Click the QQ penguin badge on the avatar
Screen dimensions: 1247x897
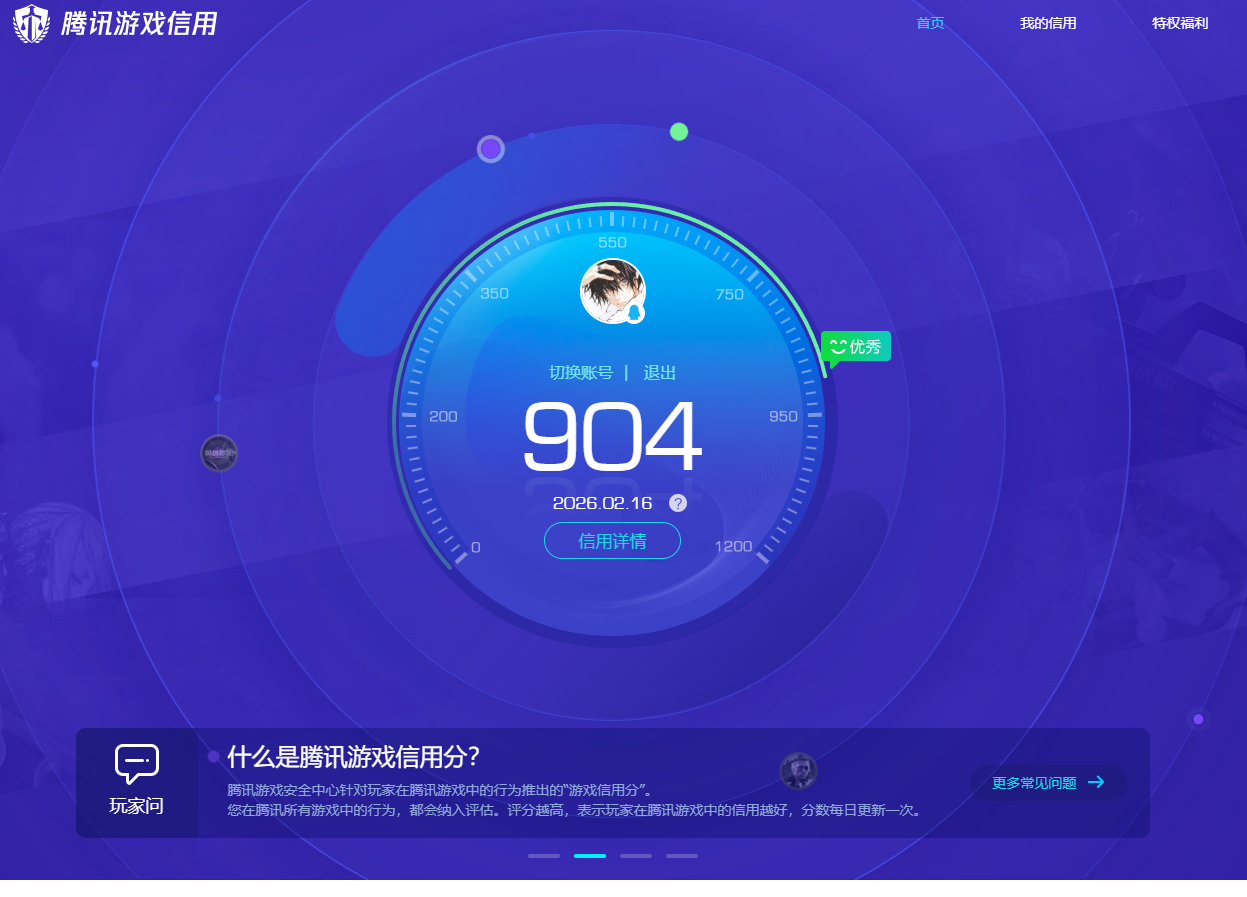[x=635, y=313]
